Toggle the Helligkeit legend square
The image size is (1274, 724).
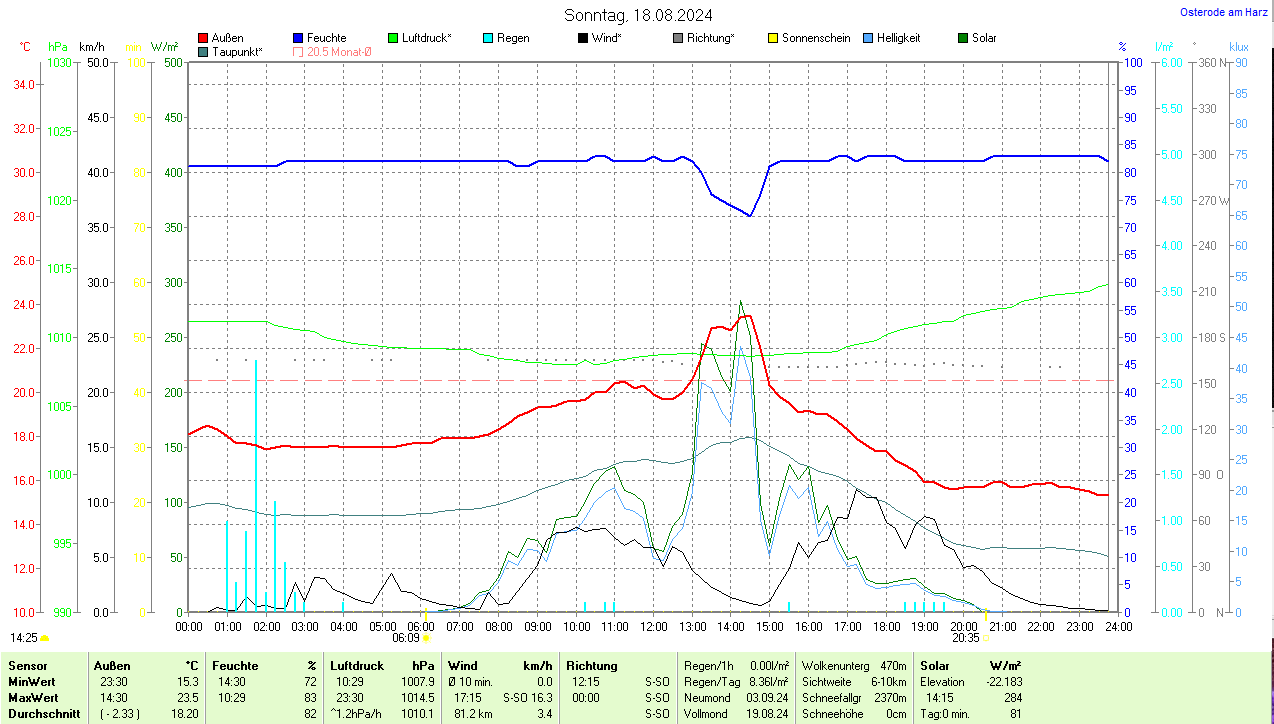[x=868, y=38]
